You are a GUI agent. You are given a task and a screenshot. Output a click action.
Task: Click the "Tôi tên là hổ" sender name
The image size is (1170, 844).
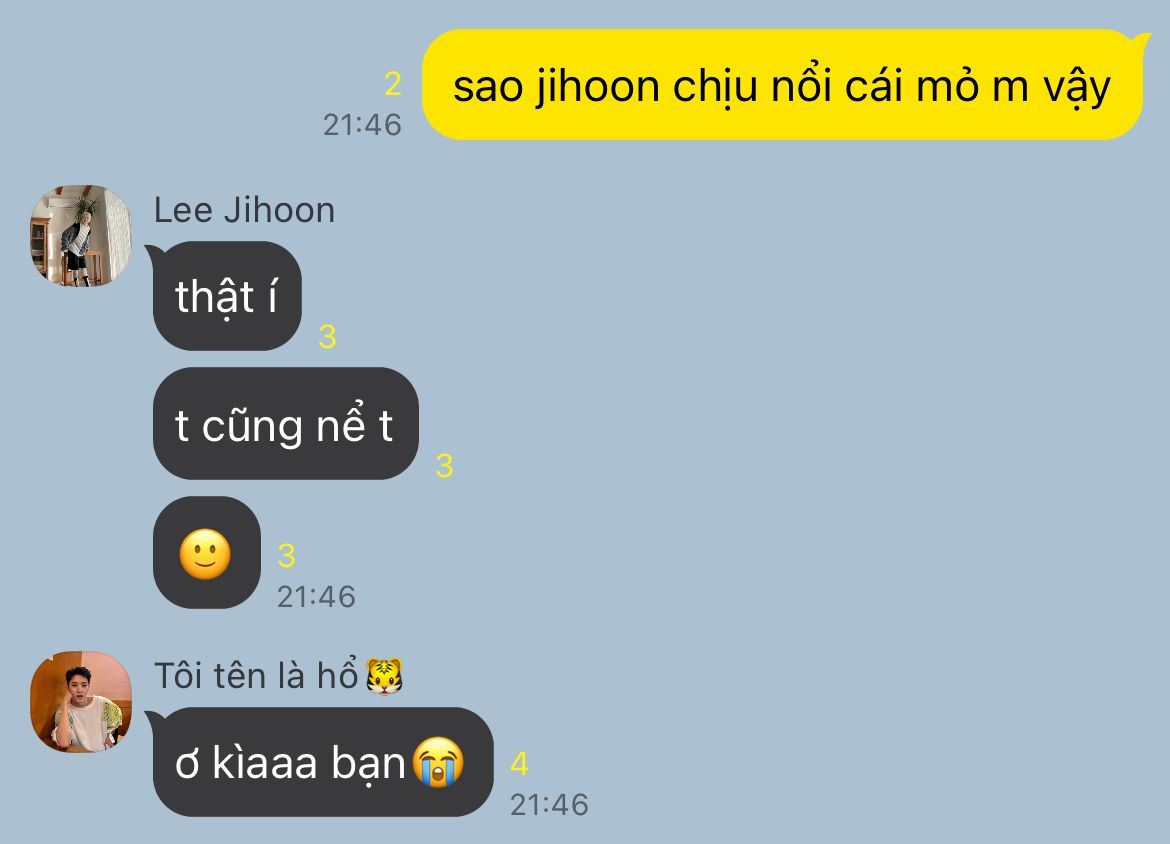[x=256, y=676]
